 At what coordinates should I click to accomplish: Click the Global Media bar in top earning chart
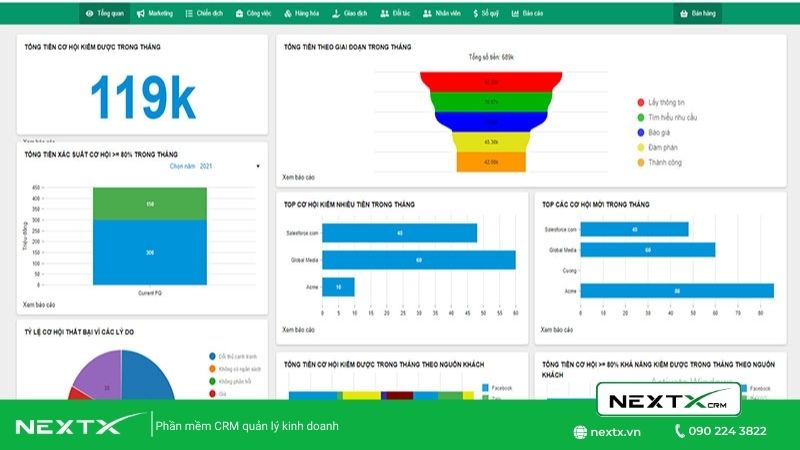pos(419,260)
